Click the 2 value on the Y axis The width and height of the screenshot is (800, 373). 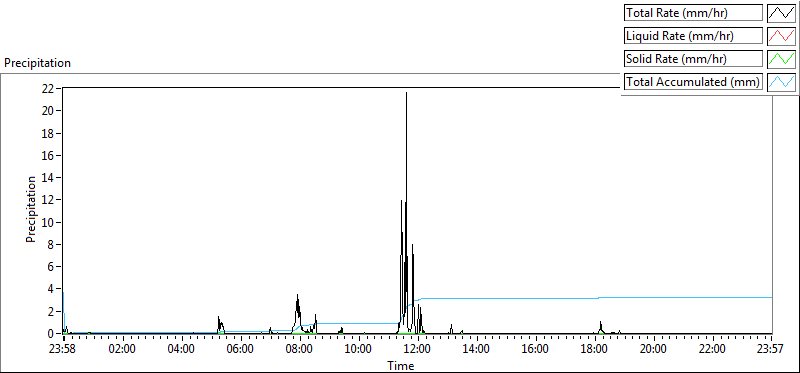(52, 312)
